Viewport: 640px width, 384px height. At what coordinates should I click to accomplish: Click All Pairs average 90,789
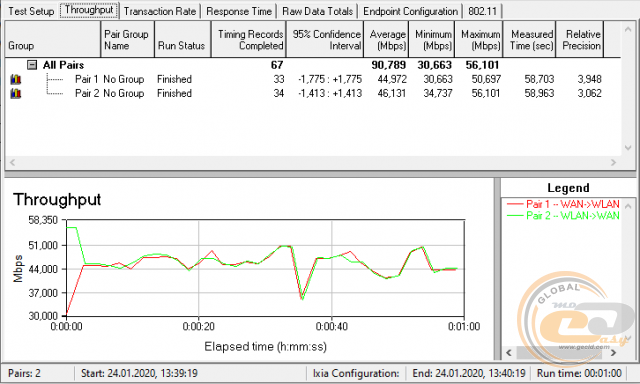click(388, 65)
